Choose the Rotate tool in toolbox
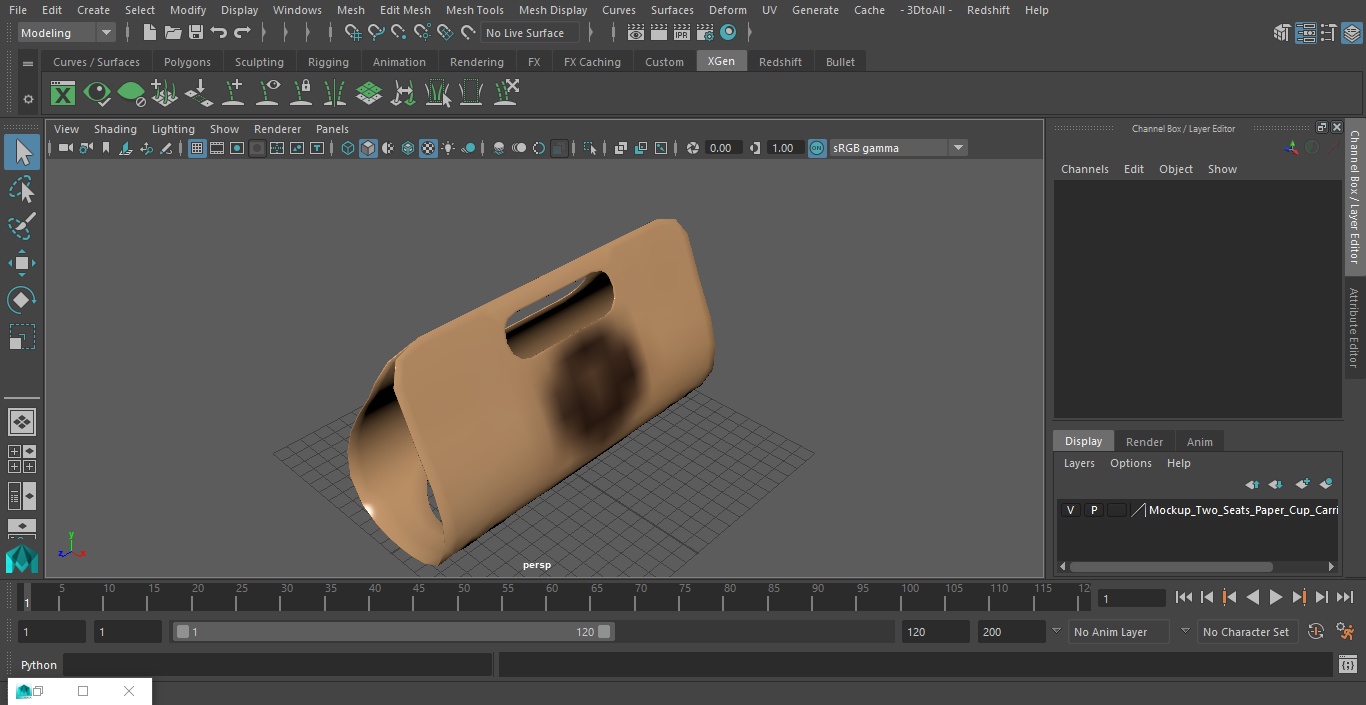This screenshot has width=1366, height=705. pos(22,300)
